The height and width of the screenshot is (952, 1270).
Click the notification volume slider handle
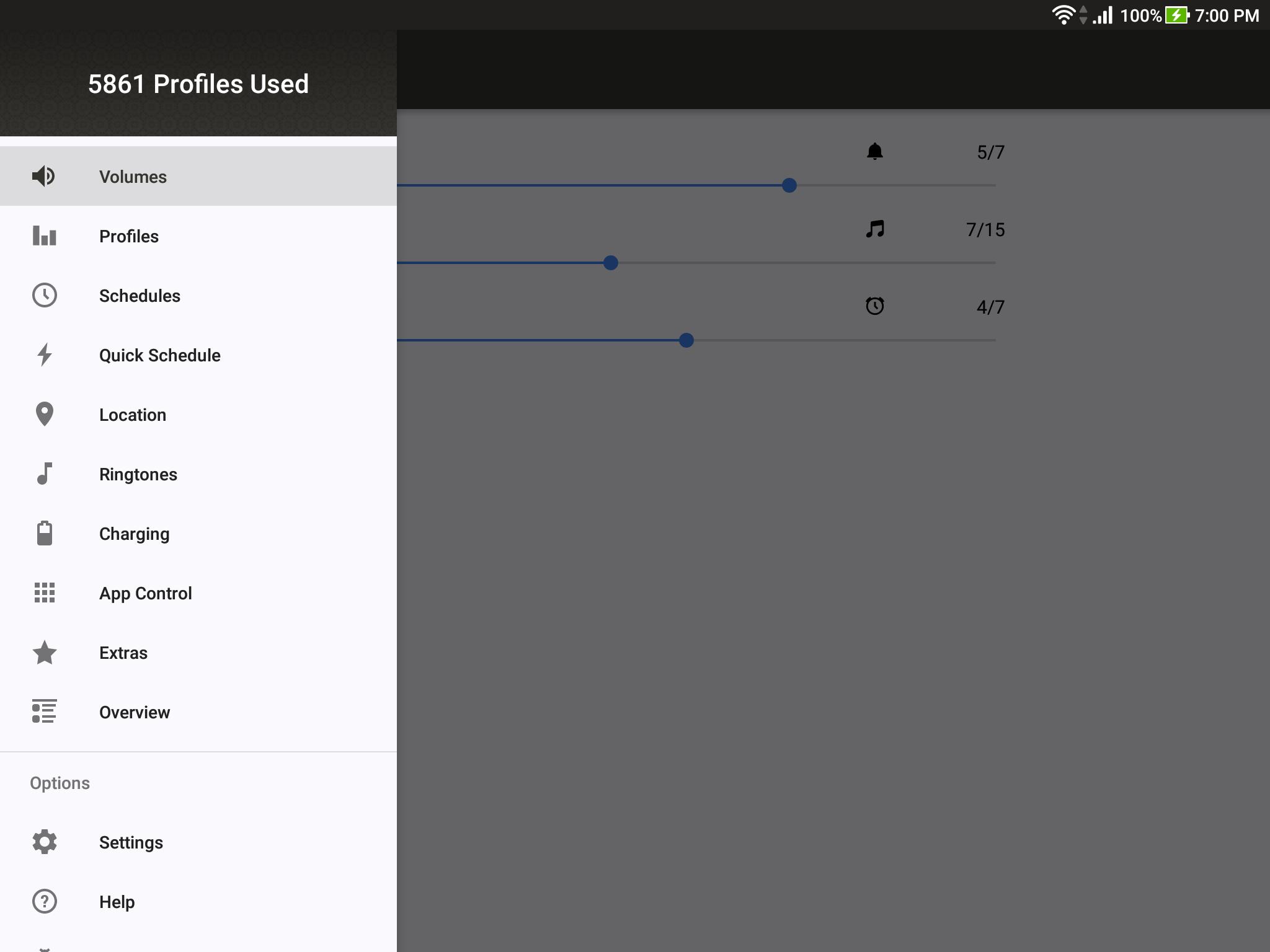[x=789, y=185]
